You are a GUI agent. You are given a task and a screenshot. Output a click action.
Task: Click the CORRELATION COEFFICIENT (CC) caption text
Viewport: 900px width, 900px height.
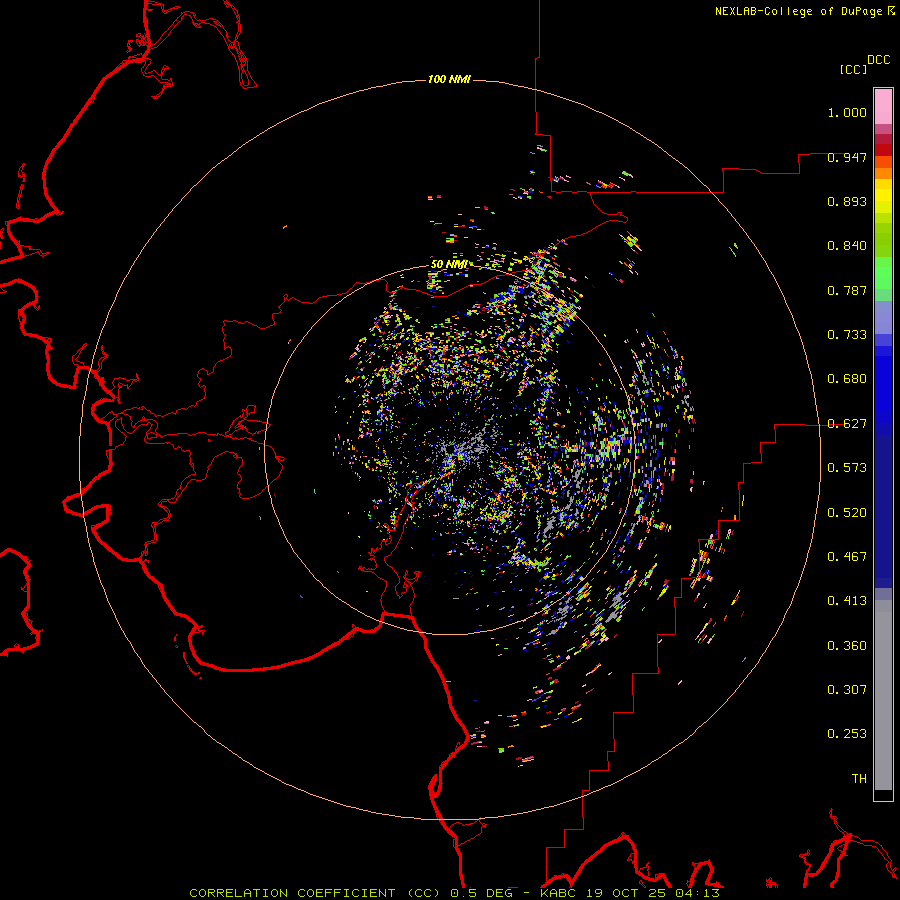click(x=314, y=893)
